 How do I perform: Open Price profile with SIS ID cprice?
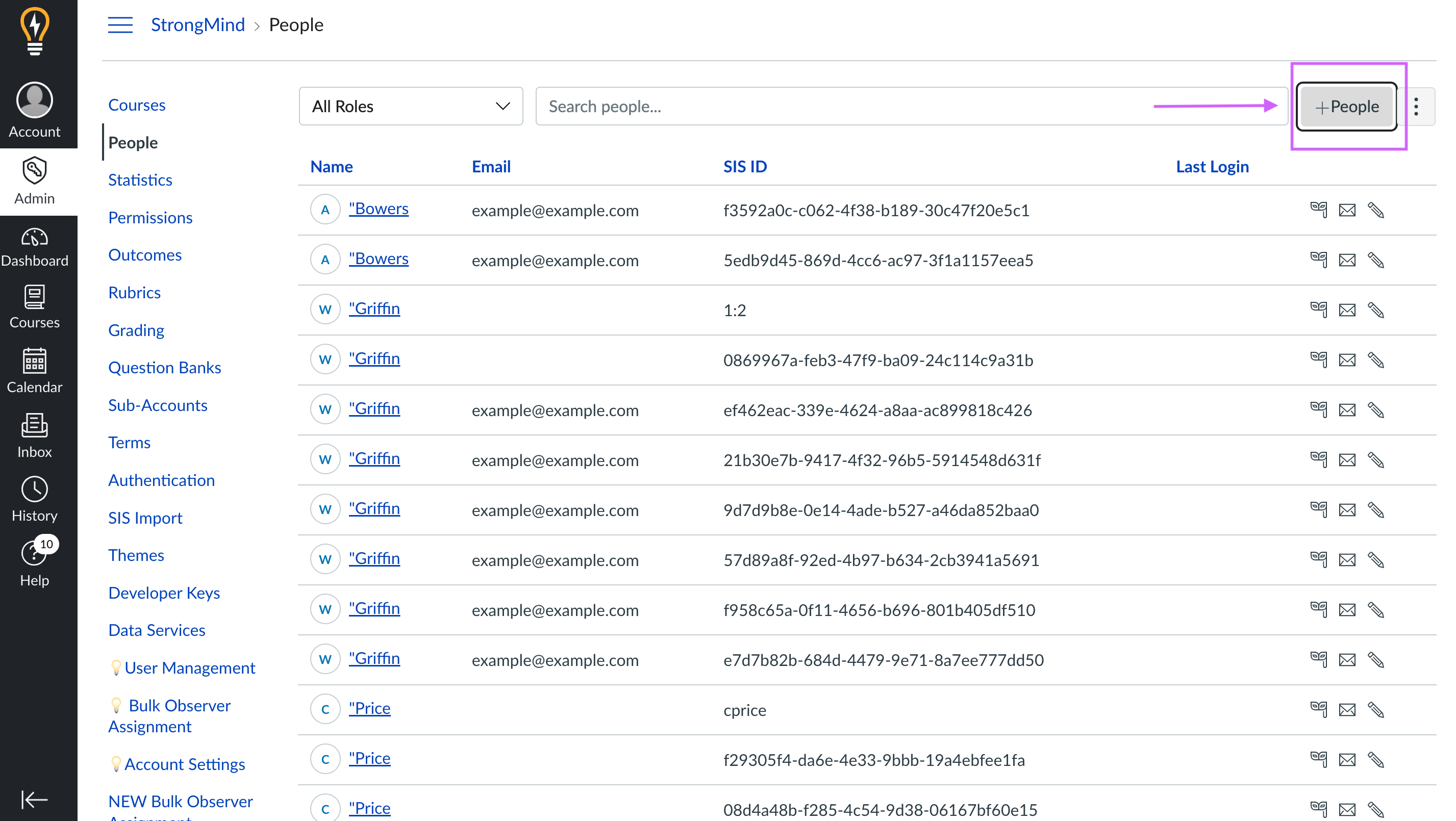click(370, 708)
